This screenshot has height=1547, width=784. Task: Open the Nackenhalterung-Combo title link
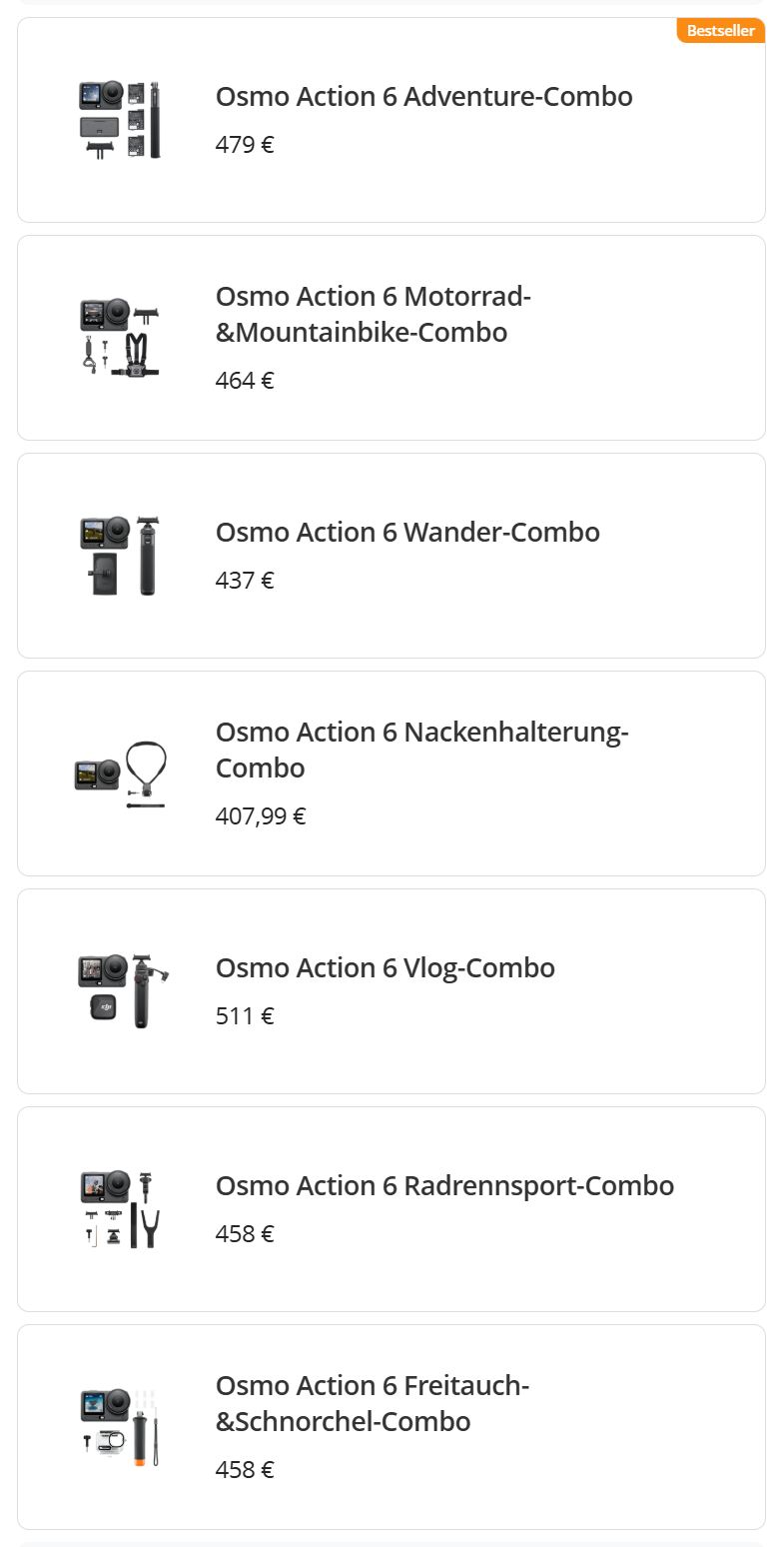[421, 750]
